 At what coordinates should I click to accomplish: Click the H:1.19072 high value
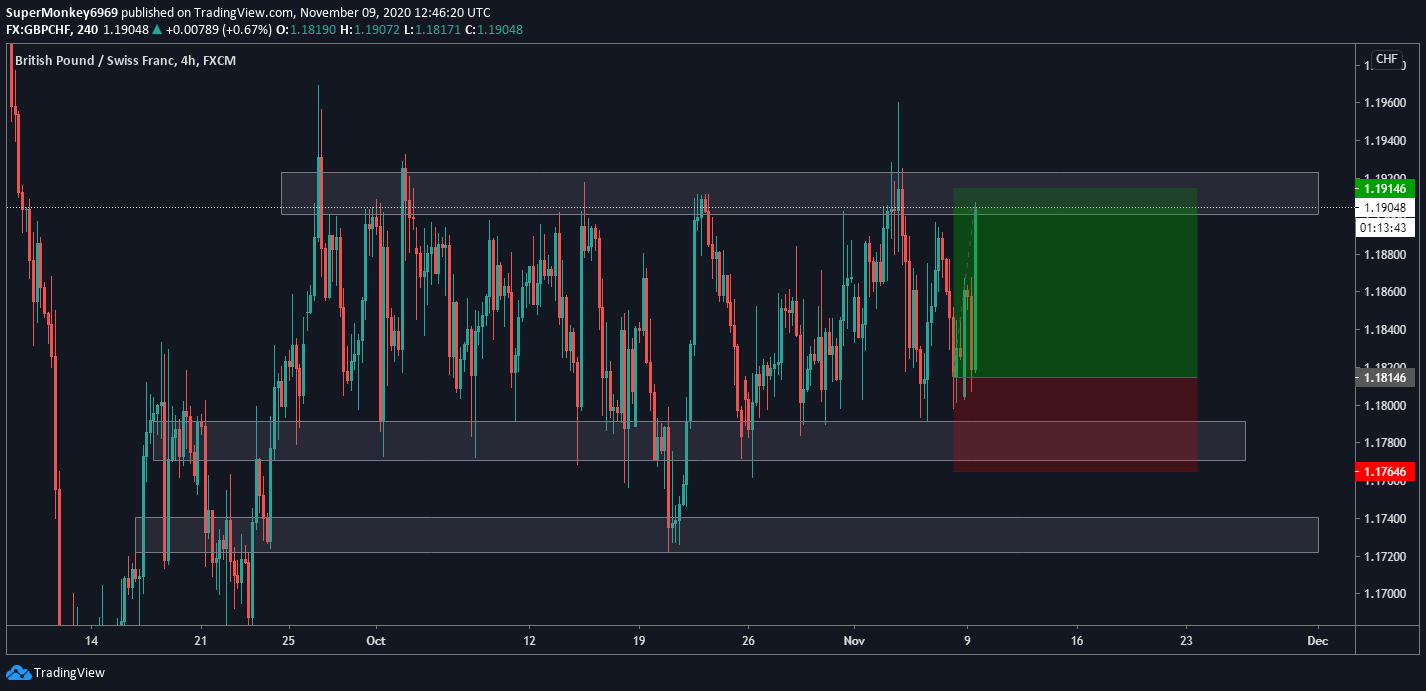tap(371, 30)
